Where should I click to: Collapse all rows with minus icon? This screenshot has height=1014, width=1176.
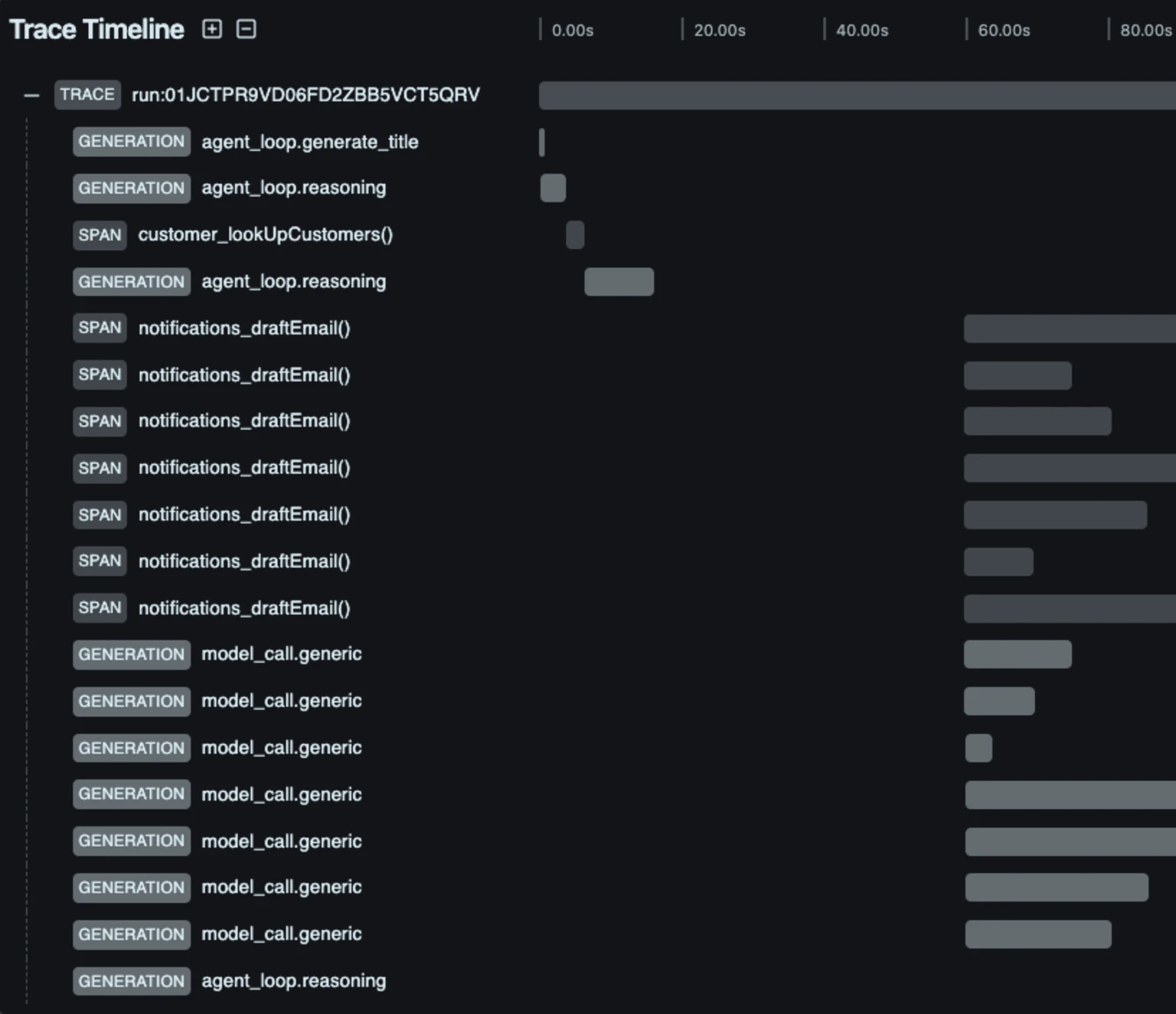[x=246, y=29]
